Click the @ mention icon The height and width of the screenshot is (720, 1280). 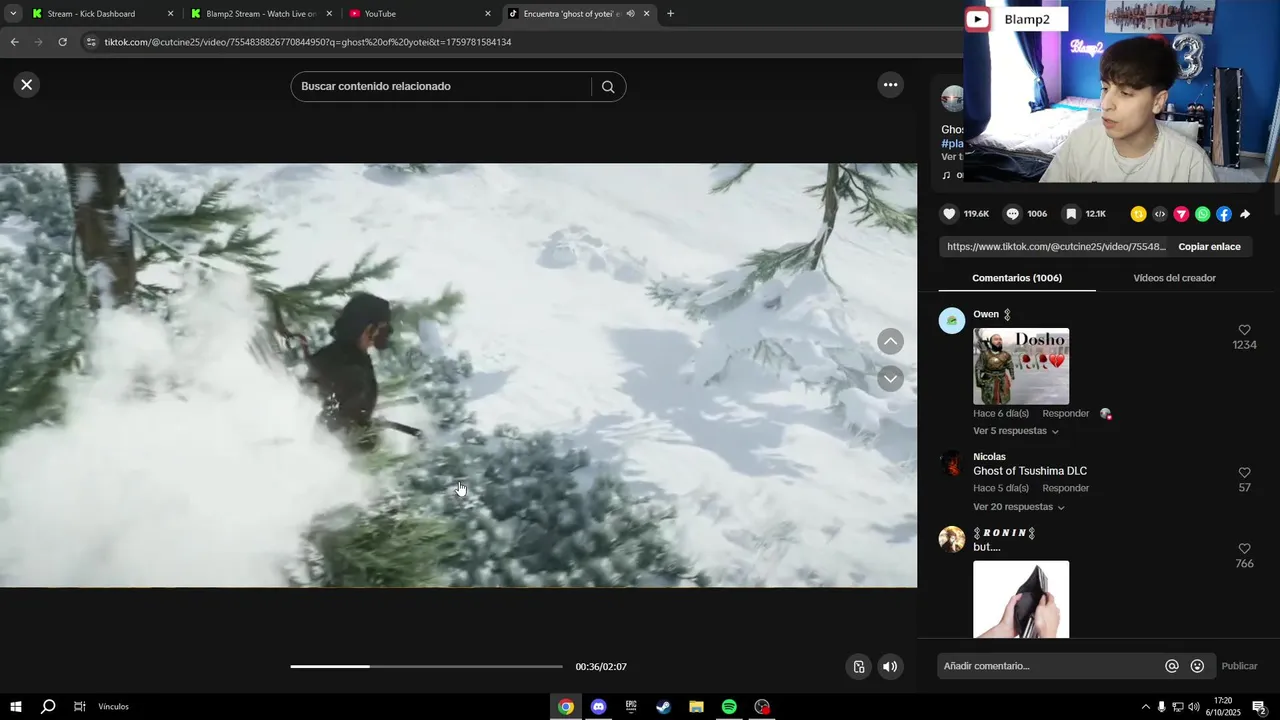point(1172,666)
